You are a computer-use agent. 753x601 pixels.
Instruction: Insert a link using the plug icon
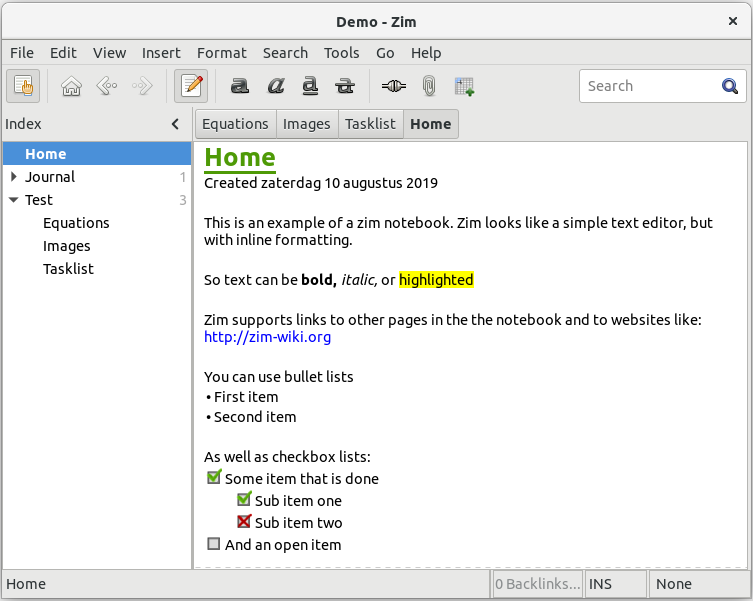coord(394,86)
